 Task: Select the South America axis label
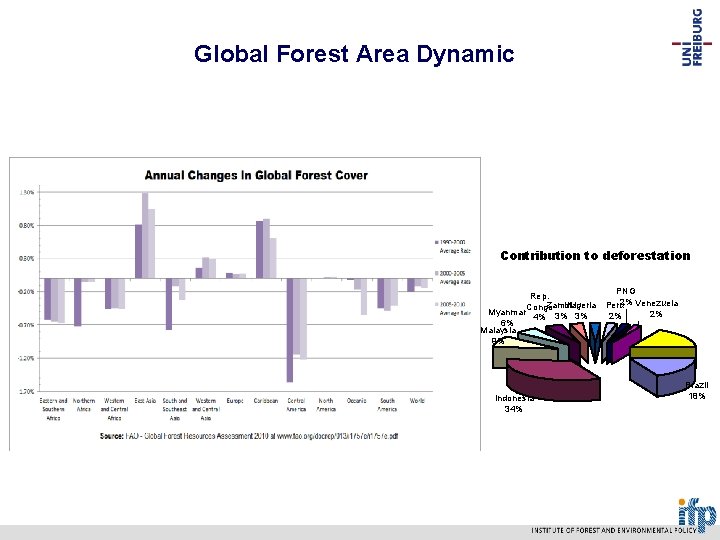[x=387, y=405]
